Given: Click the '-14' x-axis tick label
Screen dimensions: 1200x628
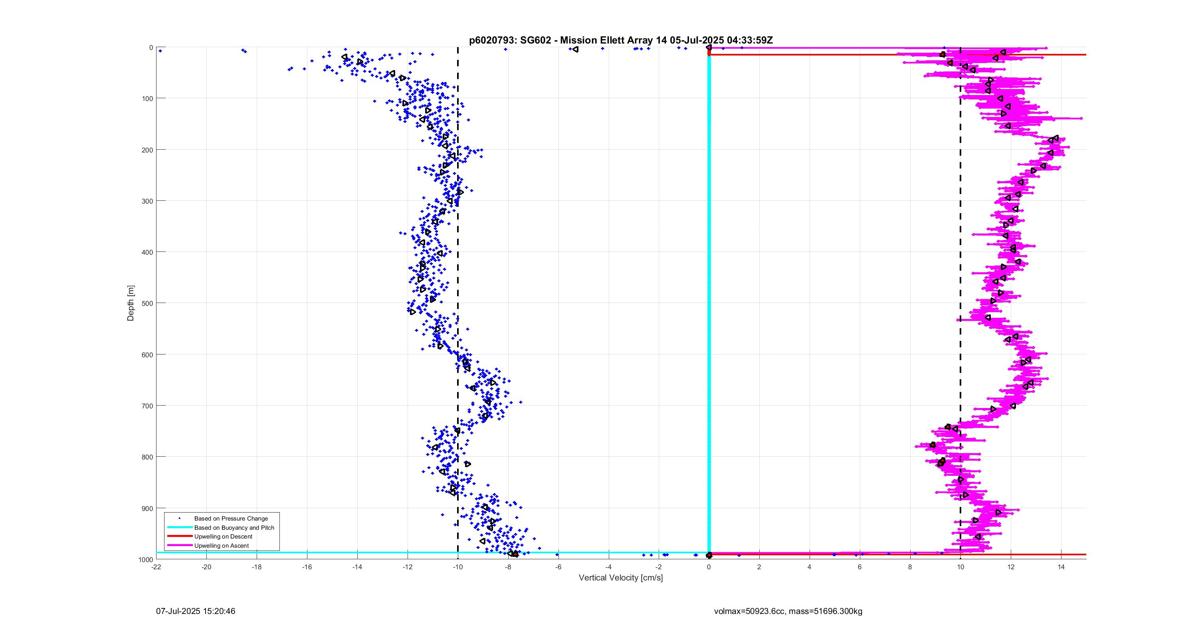Looking at the screenshot, I should [357, 567].
